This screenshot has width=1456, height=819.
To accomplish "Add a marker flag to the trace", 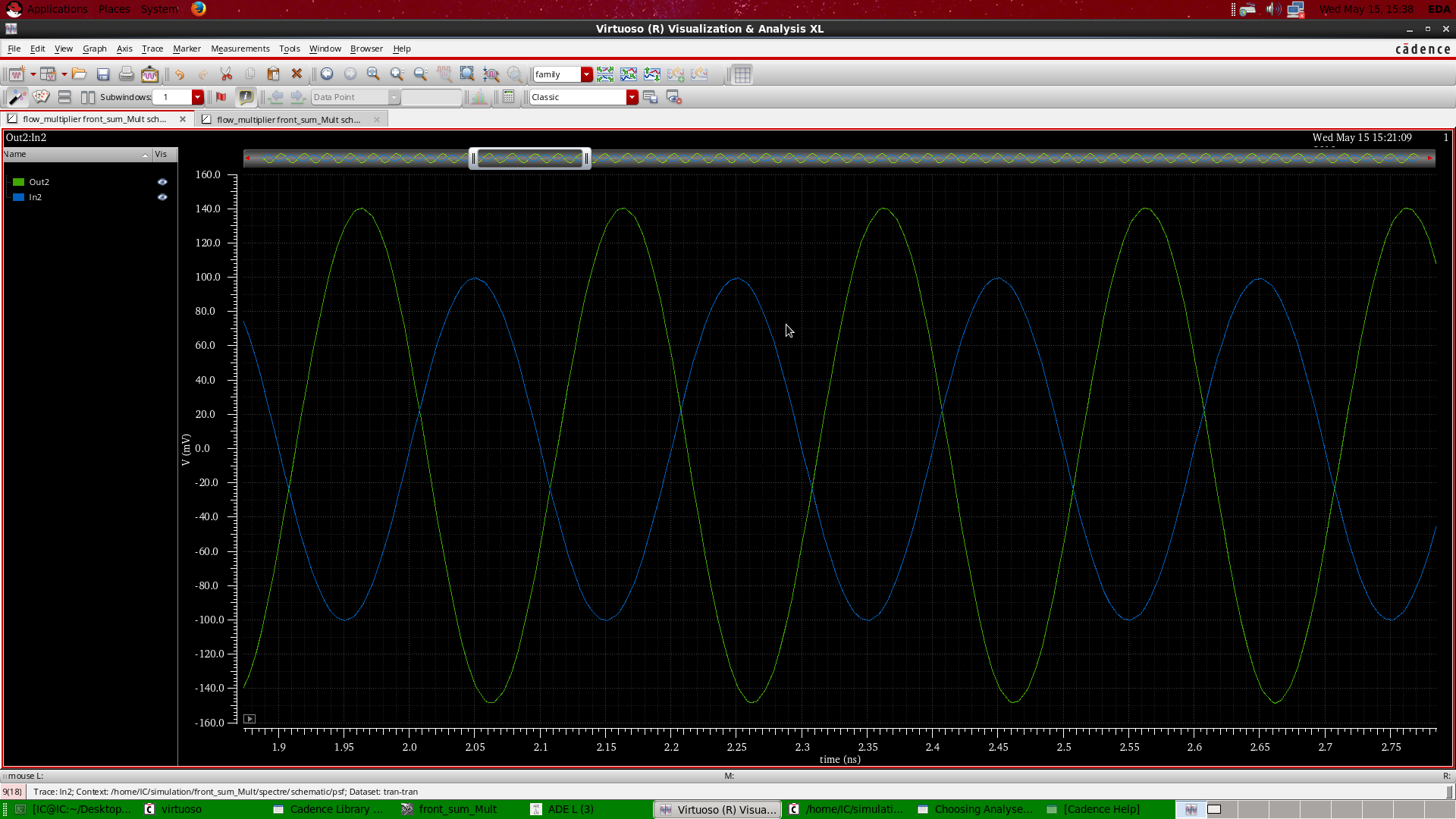I will [x=221, y=97].
